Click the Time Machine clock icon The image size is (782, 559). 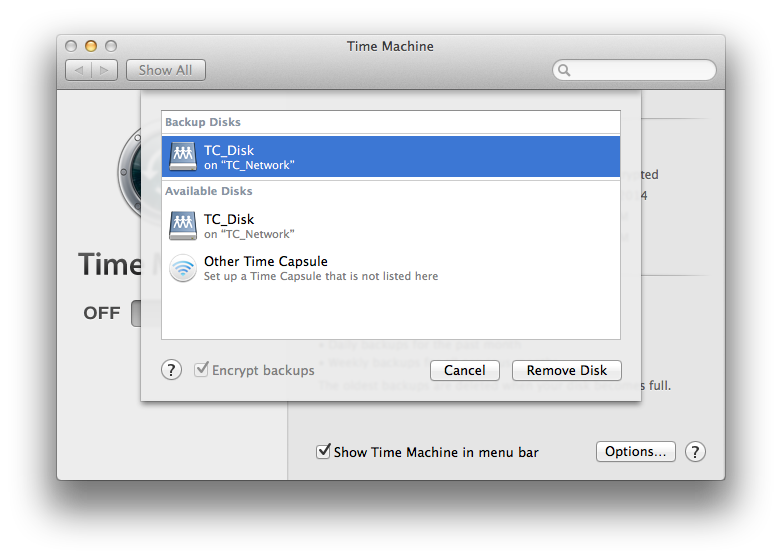pos(130,172)
